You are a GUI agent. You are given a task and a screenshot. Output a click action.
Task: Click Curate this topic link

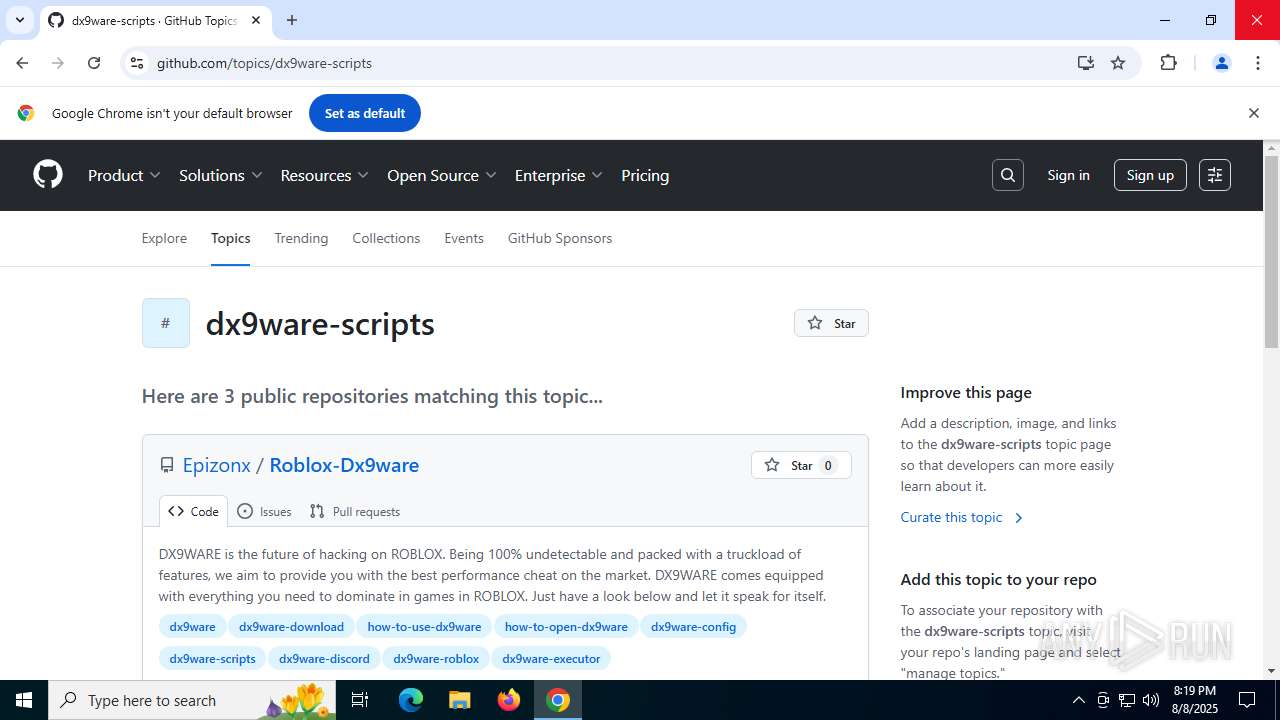pos(961,517)
